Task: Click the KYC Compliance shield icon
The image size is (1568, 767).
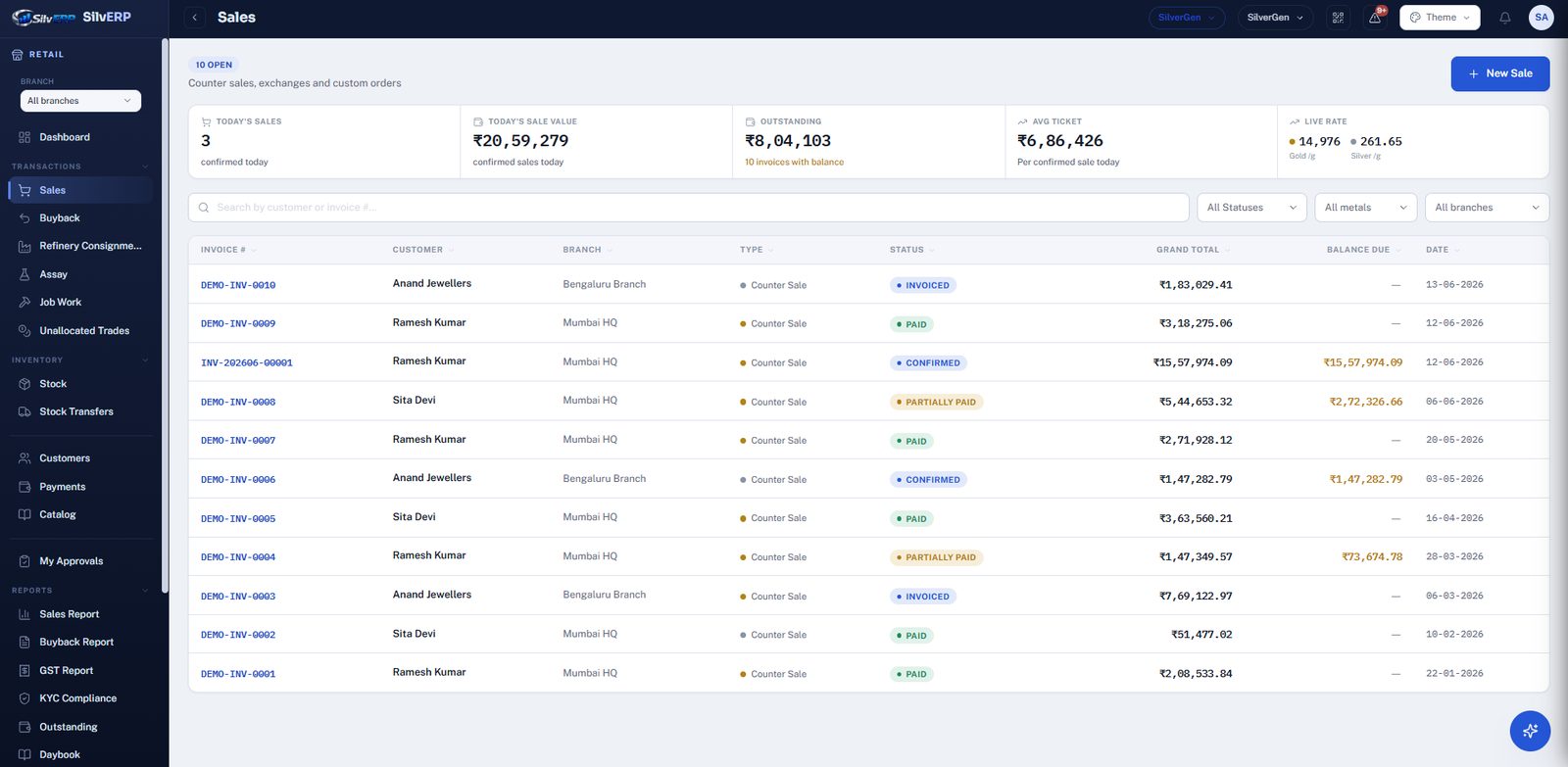Action: [24, 698]
